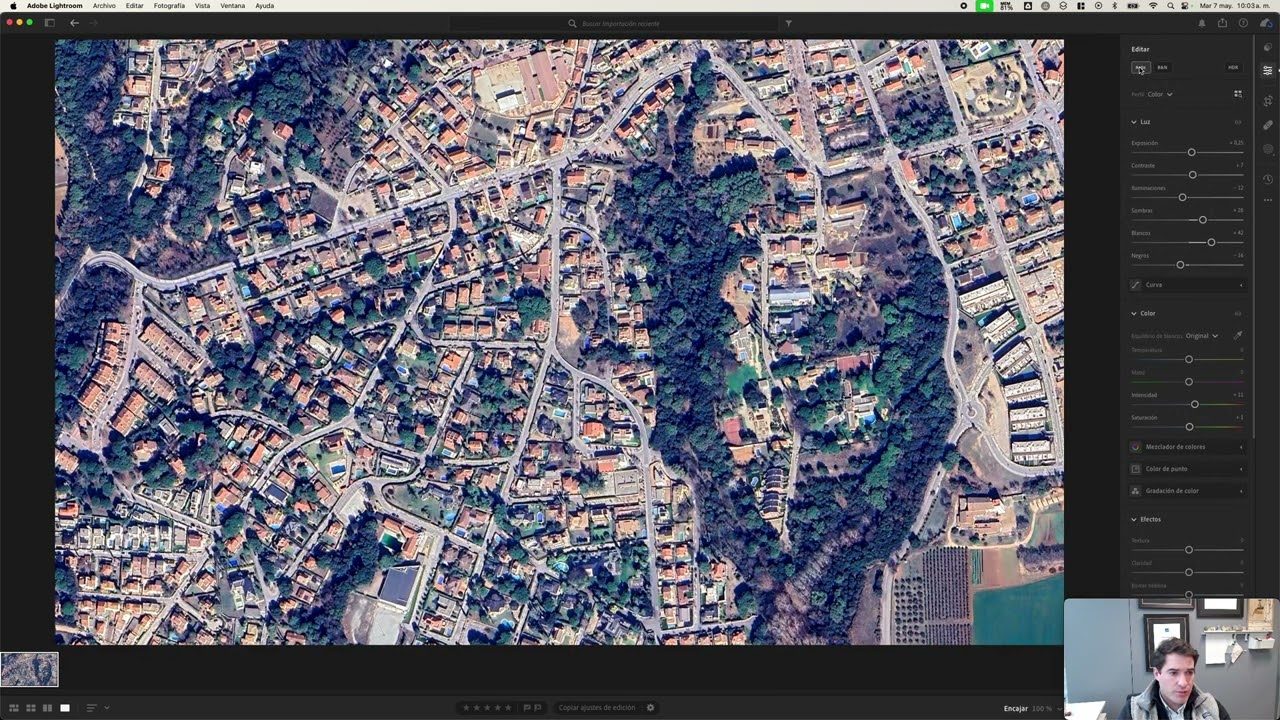Open the three-dots more options menu

(1267, 200)
